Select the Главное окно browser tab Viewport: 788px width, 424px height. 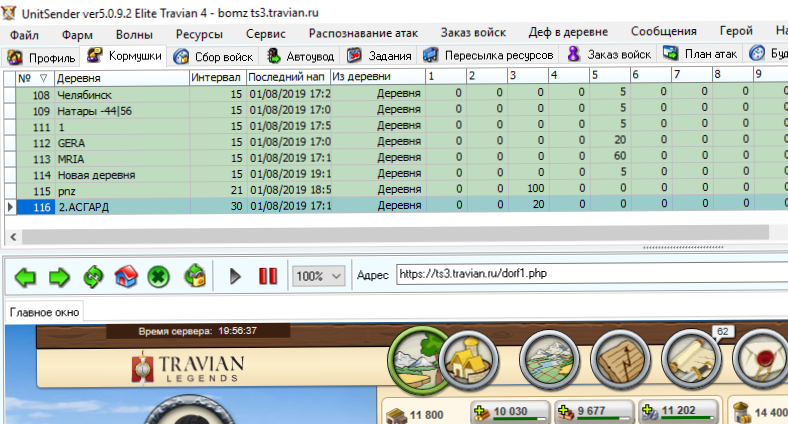click(x=44, y=312)
